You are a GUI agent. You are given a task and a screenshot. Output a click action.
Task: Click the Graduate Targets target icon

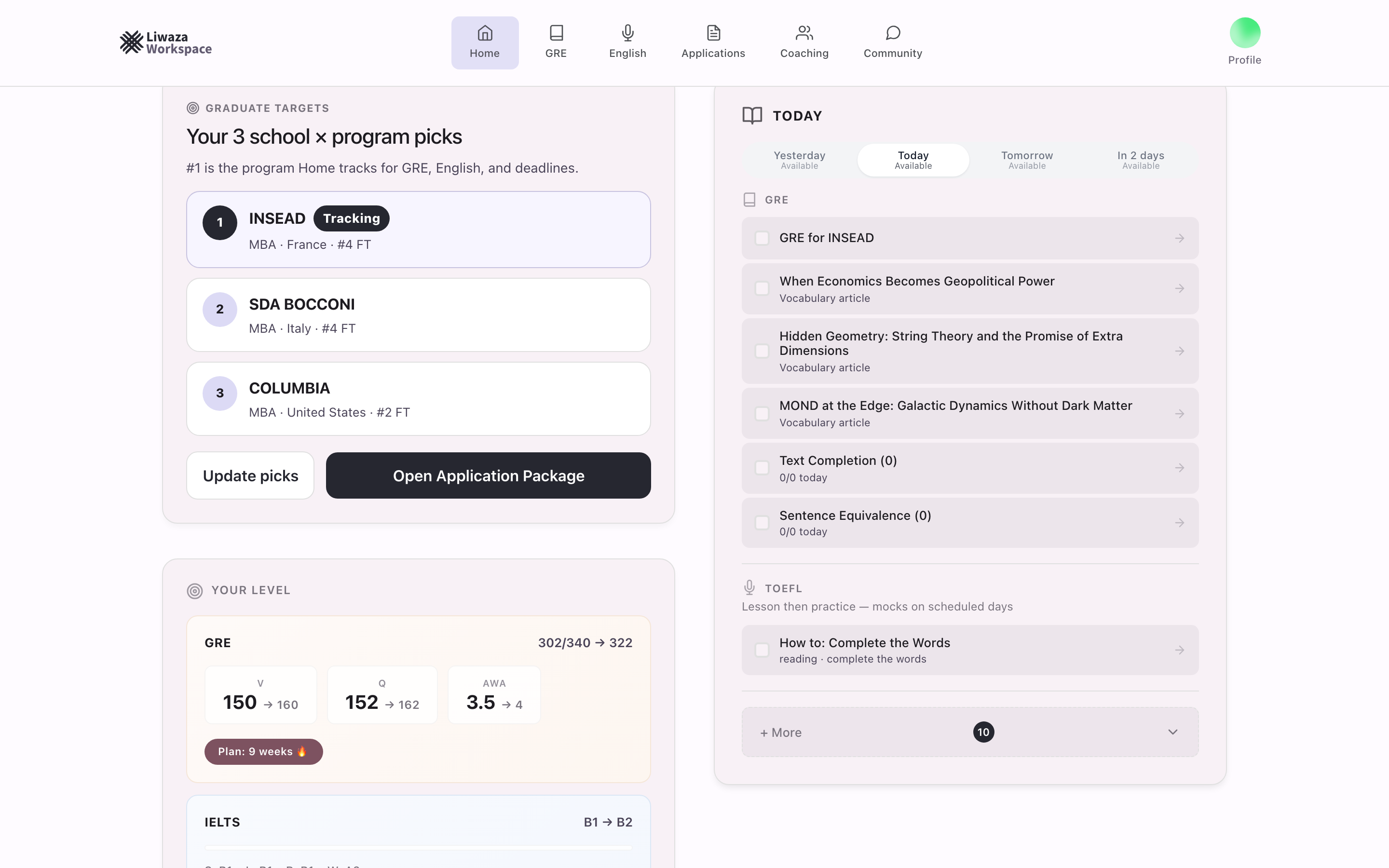click(x=193, y=108)
